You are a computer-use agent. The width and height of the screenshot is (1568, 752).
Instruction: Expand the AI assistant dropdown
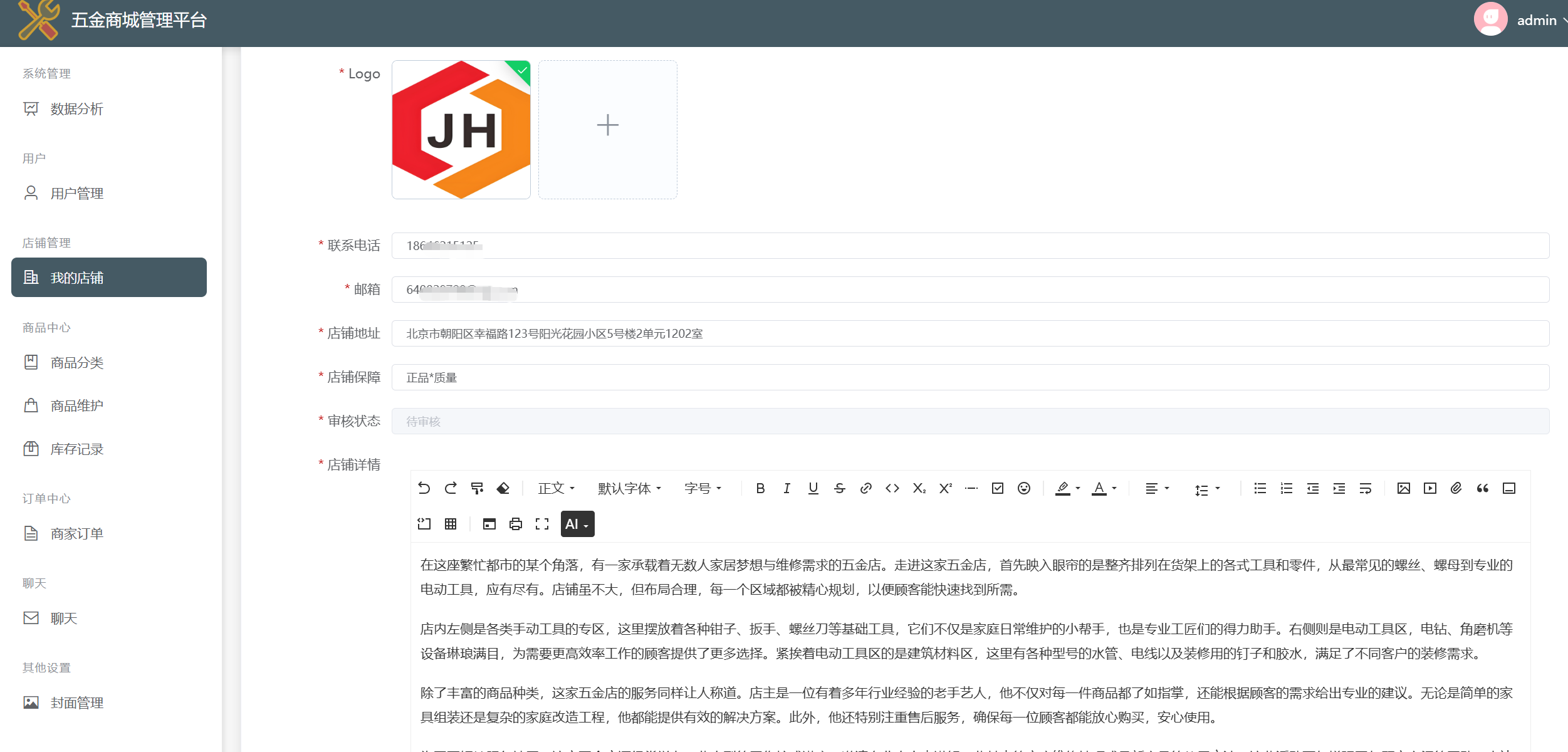pyautogui.click(x=577, y=524)
